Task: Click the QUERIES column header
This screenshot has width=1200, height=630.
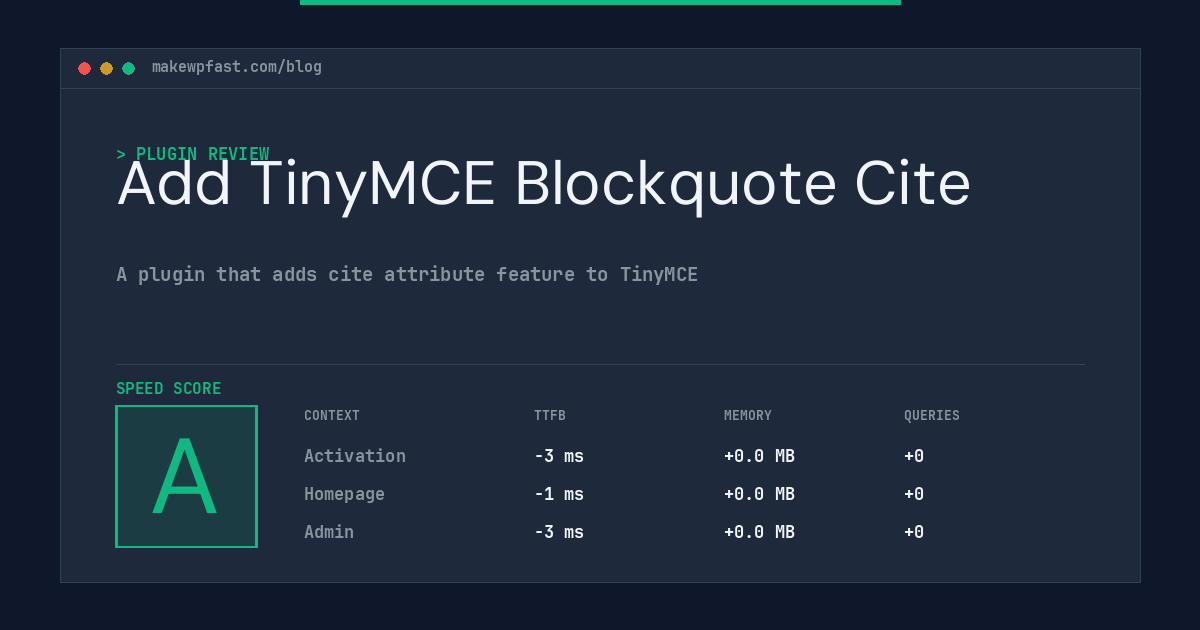Action: click(932, 416)
